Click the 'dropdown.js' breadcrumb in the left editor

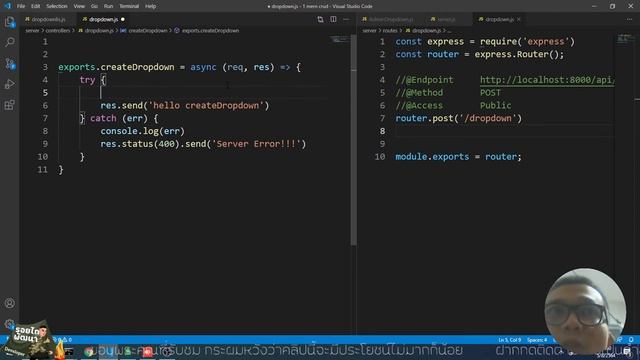pyautogui.click(x=99, y=31)
